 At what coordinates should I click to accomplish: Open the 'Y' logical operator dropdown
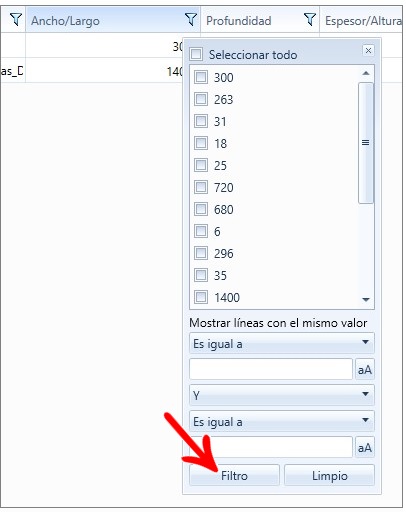(x=282, y=395)
